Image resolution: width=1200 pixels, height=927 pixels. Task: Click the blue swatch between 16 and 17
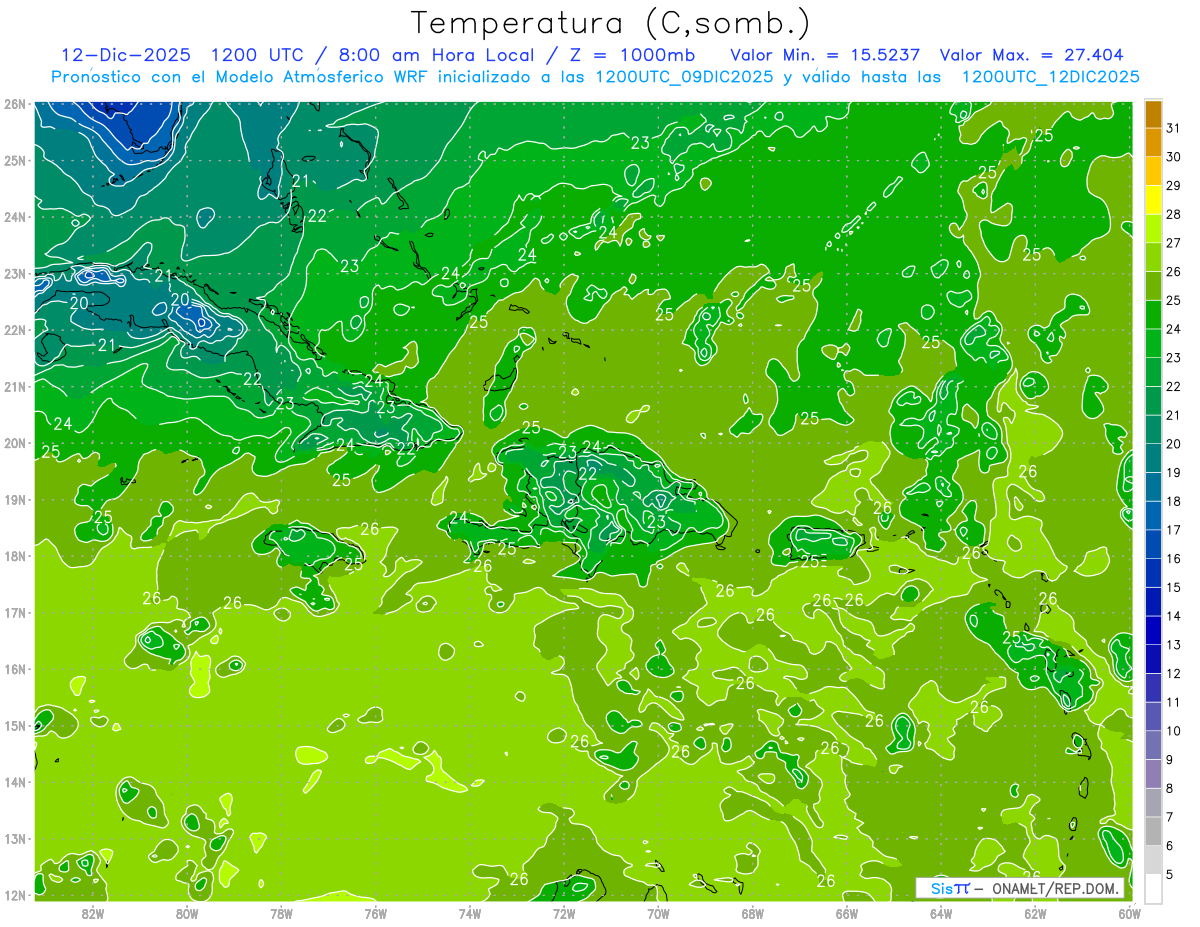[1153, 545]
